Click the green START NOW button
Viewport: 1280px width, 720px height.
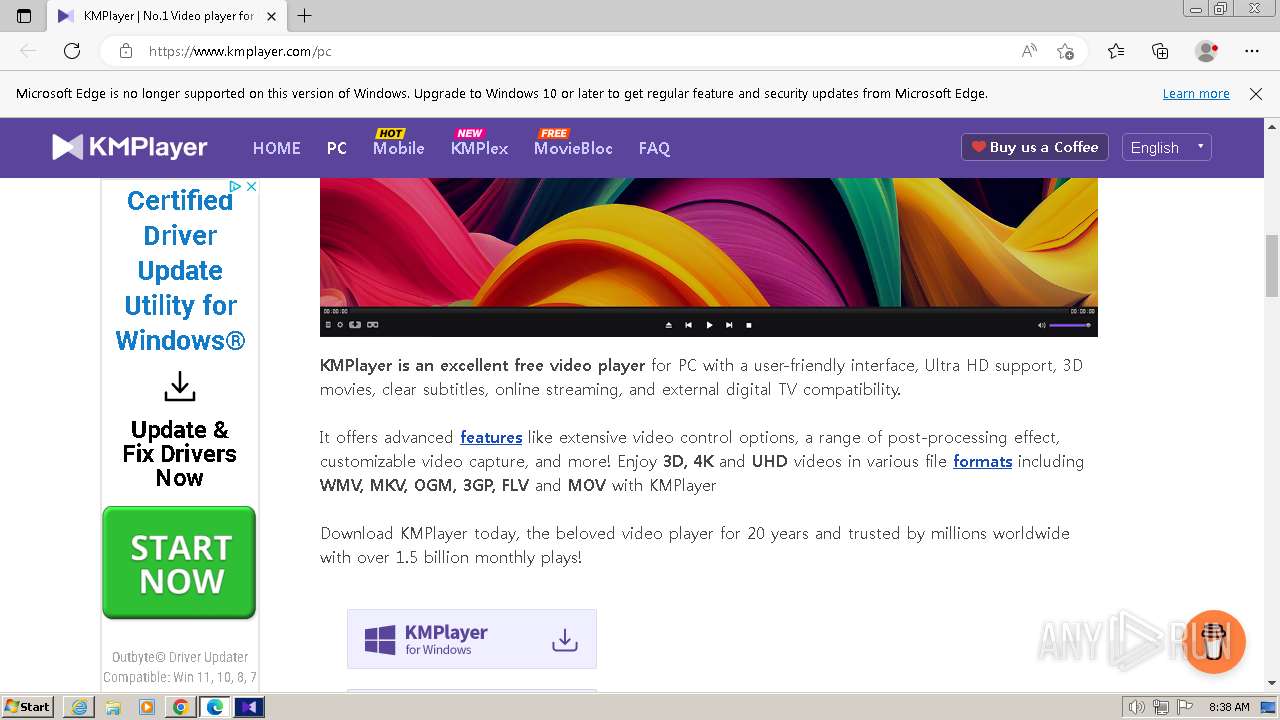click(179, 563)
